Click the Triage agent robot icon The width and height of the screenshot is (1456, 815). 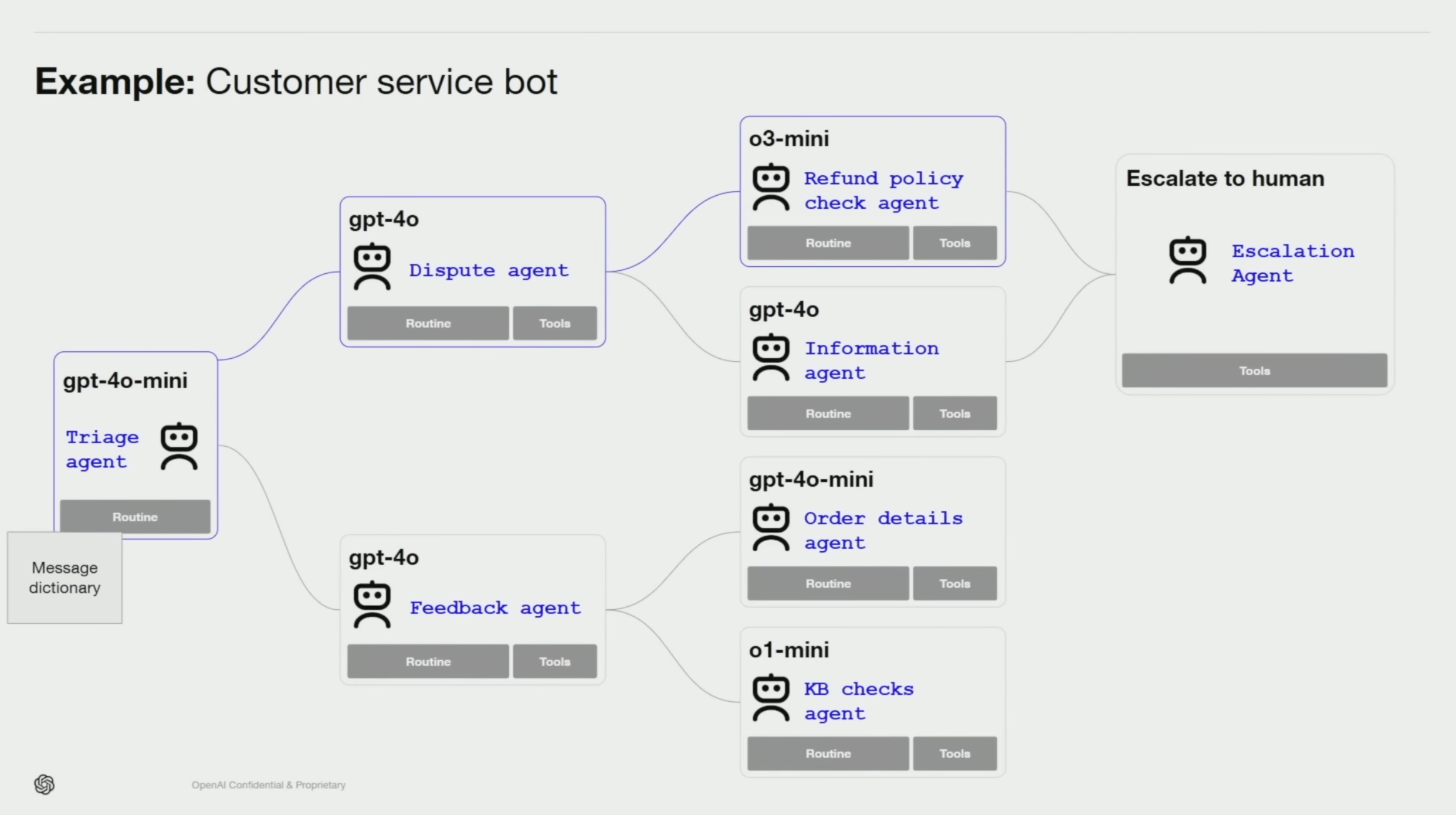(x=179, y=446)
